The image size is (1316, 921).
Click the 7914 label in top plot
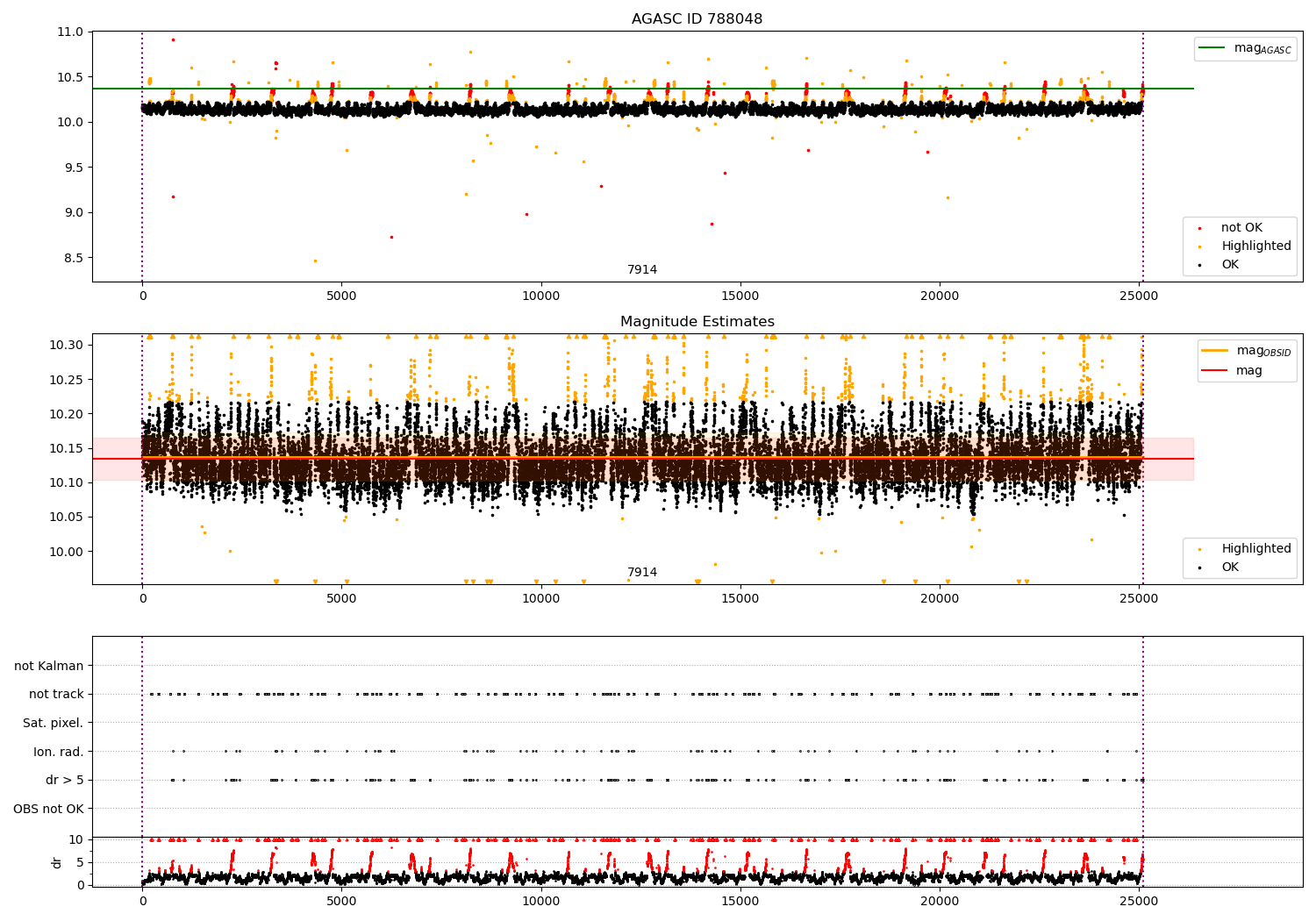641,270
